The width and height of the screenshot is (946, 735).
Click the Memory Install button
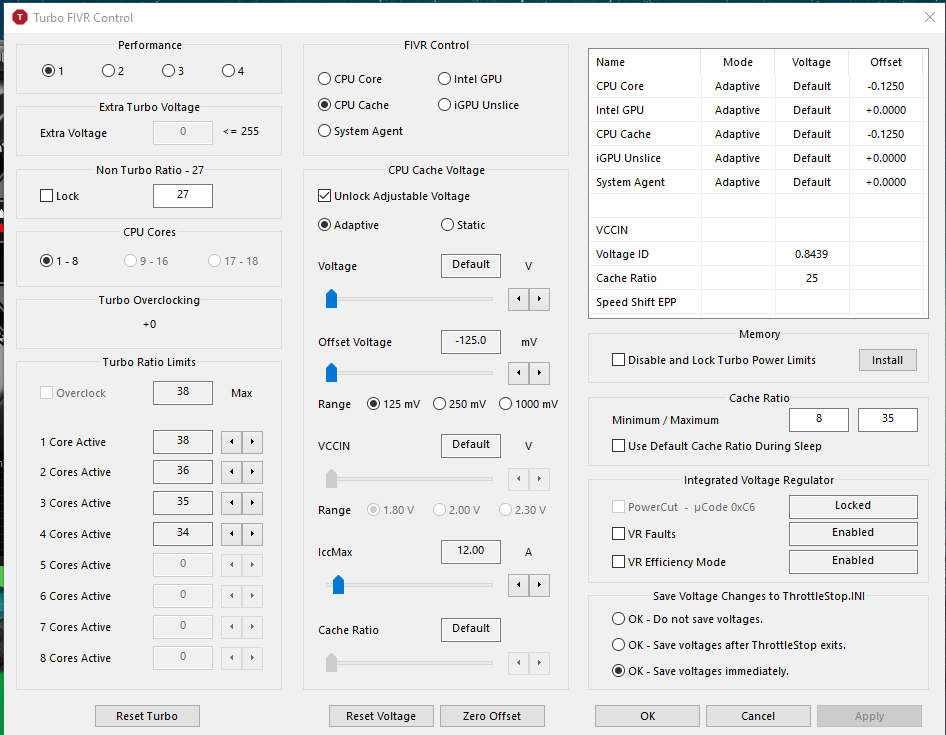(887, 360)
